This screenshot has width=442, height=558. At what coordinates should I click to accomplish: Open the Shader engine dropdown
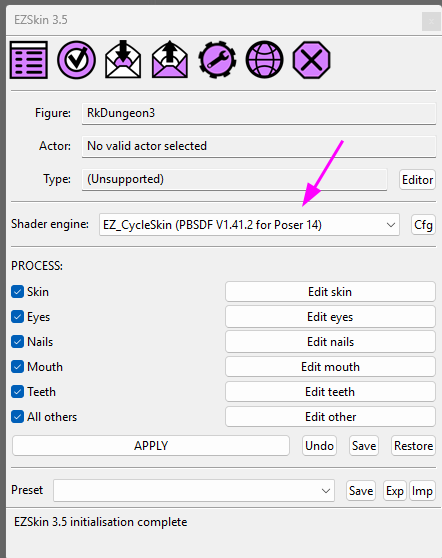pyautogui.click(x=249, y=225)
